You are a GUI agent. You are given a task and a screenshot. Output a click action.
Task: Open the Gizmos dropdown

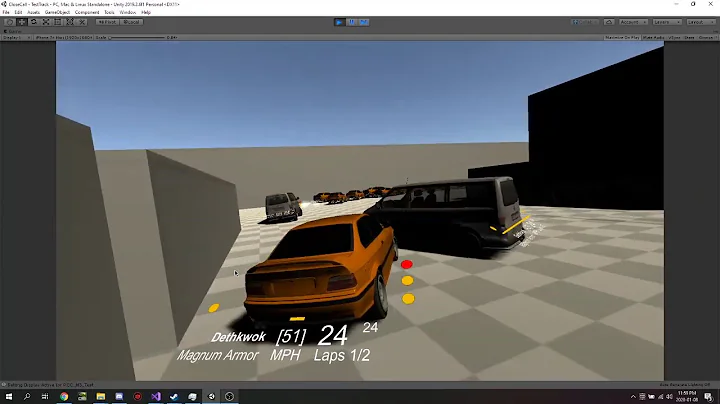pos(707,37)
